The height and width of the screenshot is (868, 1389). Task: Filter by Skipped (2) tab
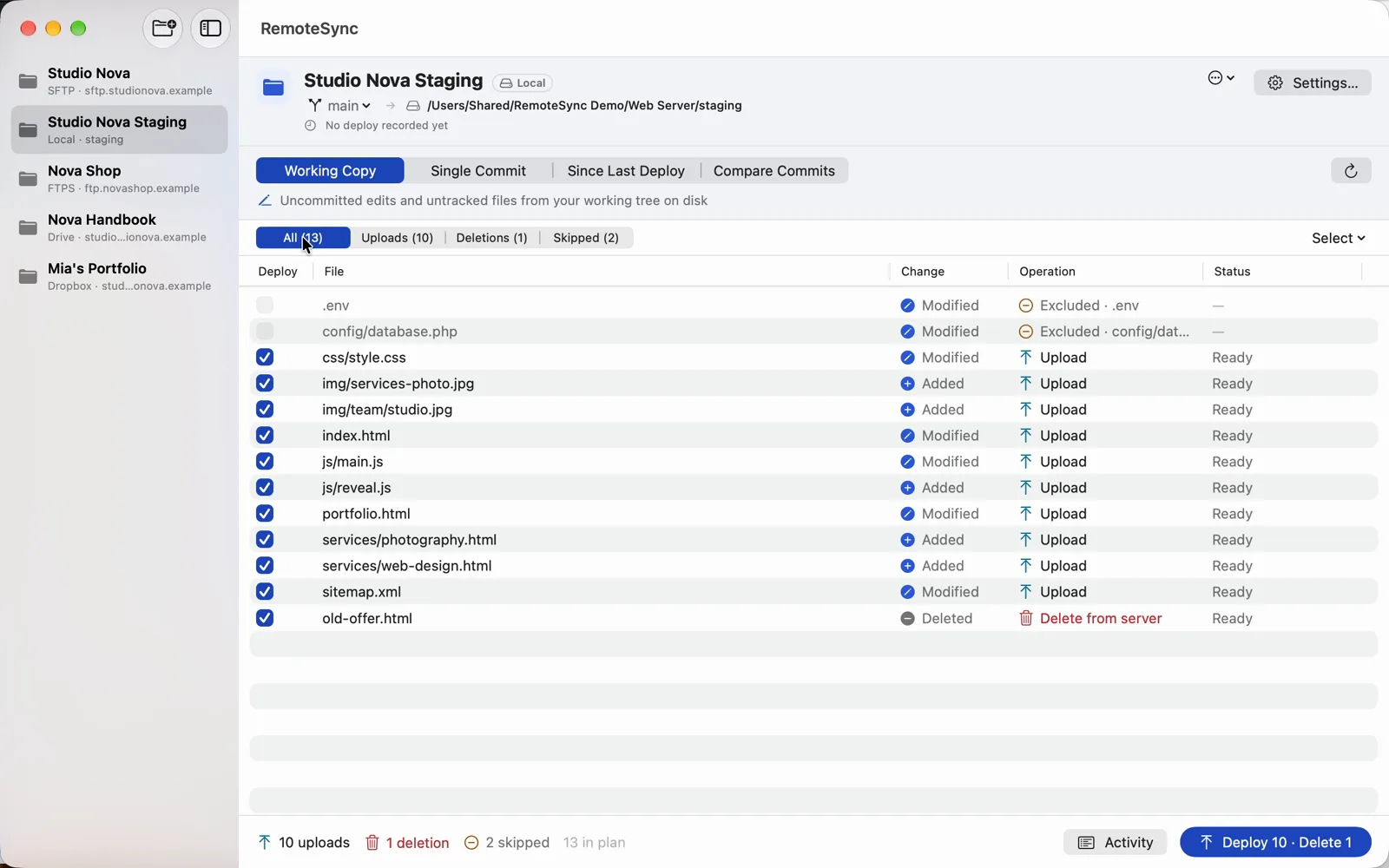(586, 238)
